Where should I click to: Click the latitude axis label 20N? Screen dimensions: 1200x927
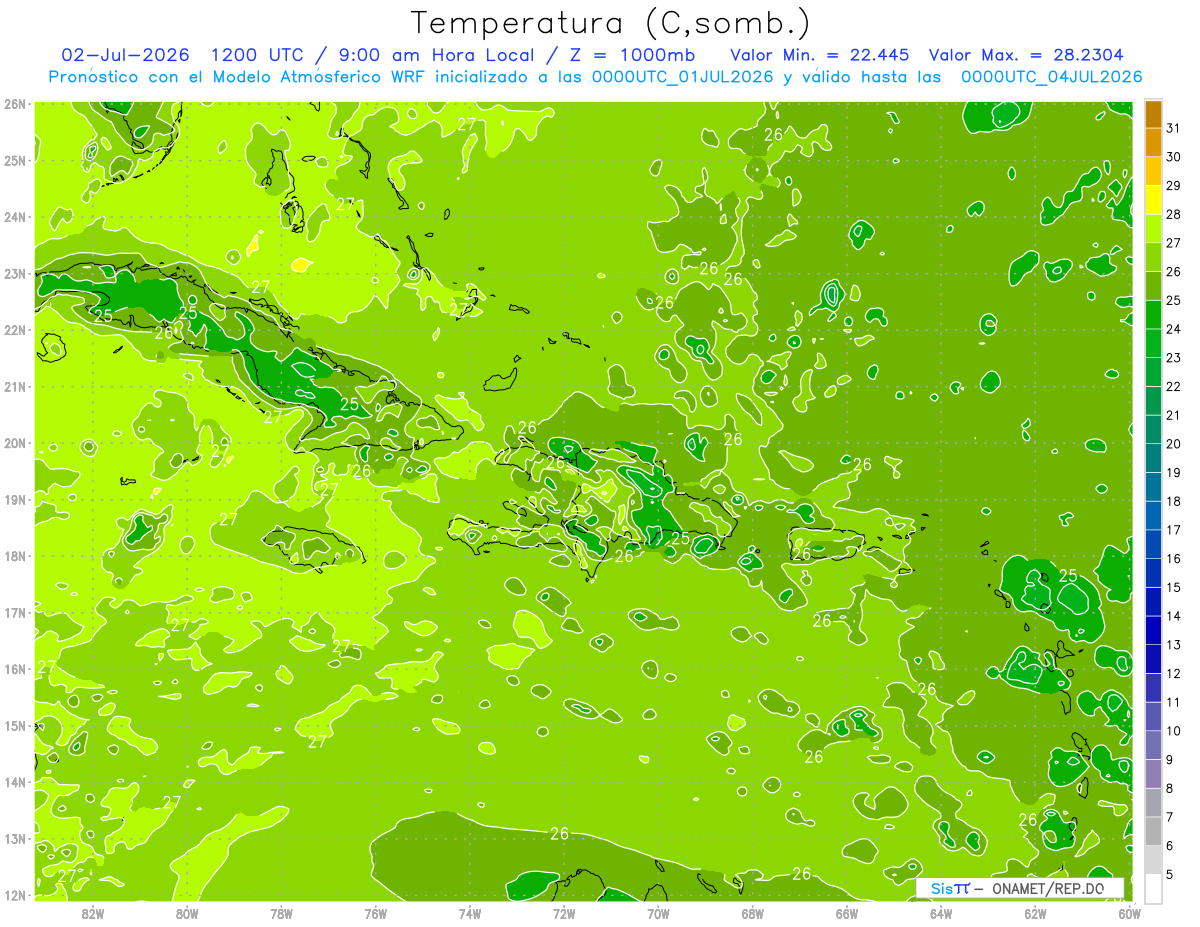16,443
